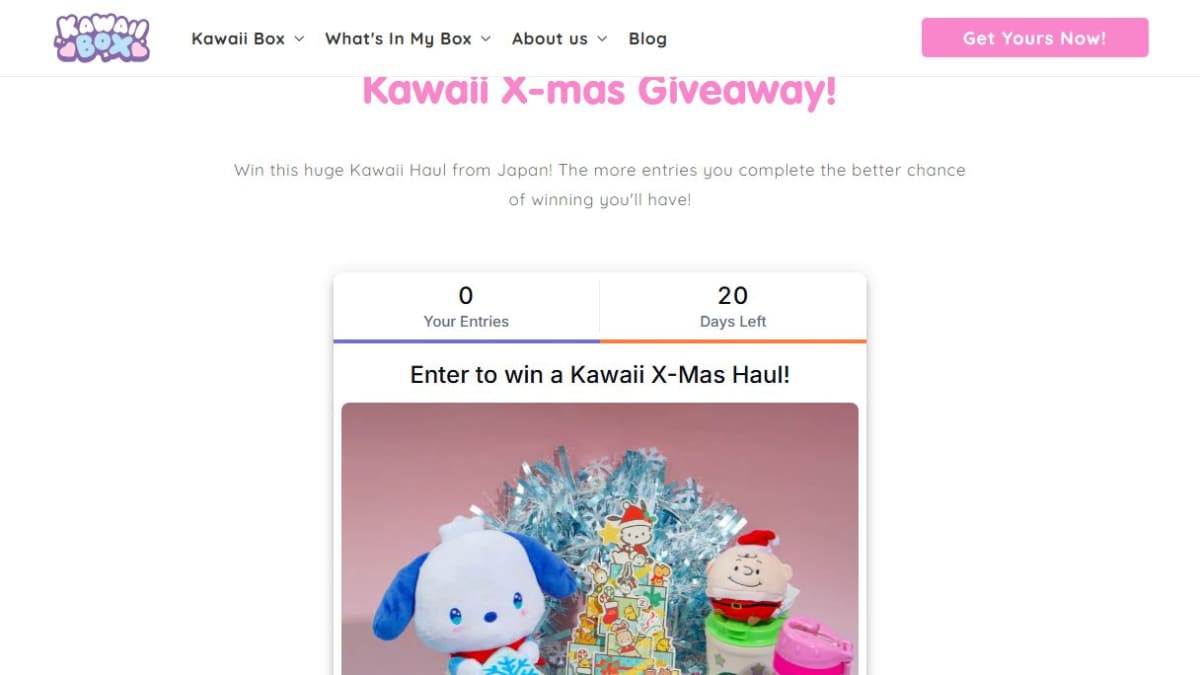
Task: Select the Your Entries tab
Action: pos(466,307)
